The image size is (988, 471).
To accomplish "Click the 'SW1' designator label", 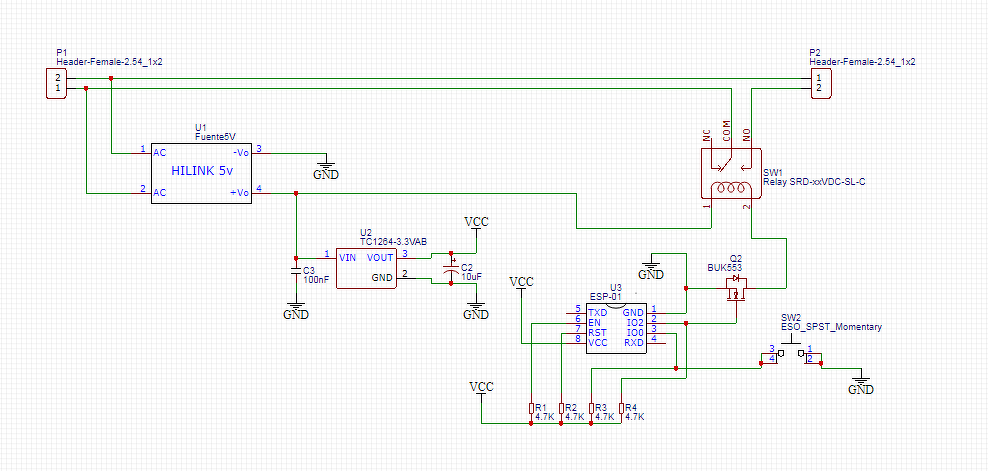I will pyautogui.click(x=772, y=173).
